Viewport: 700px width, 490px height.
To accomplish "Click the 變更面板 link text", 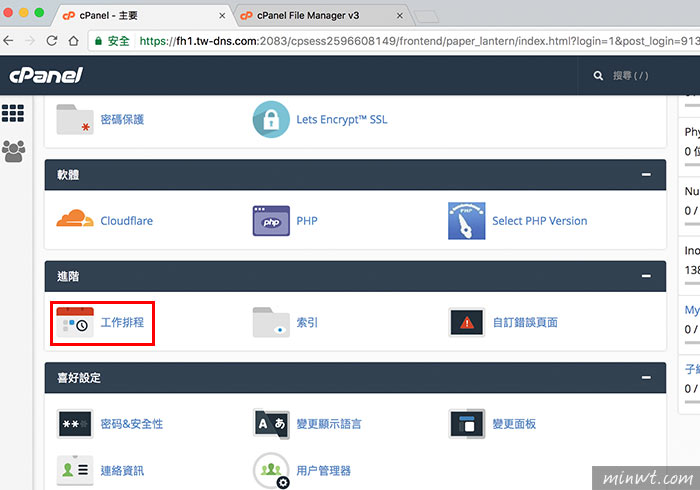I will 514,424.
